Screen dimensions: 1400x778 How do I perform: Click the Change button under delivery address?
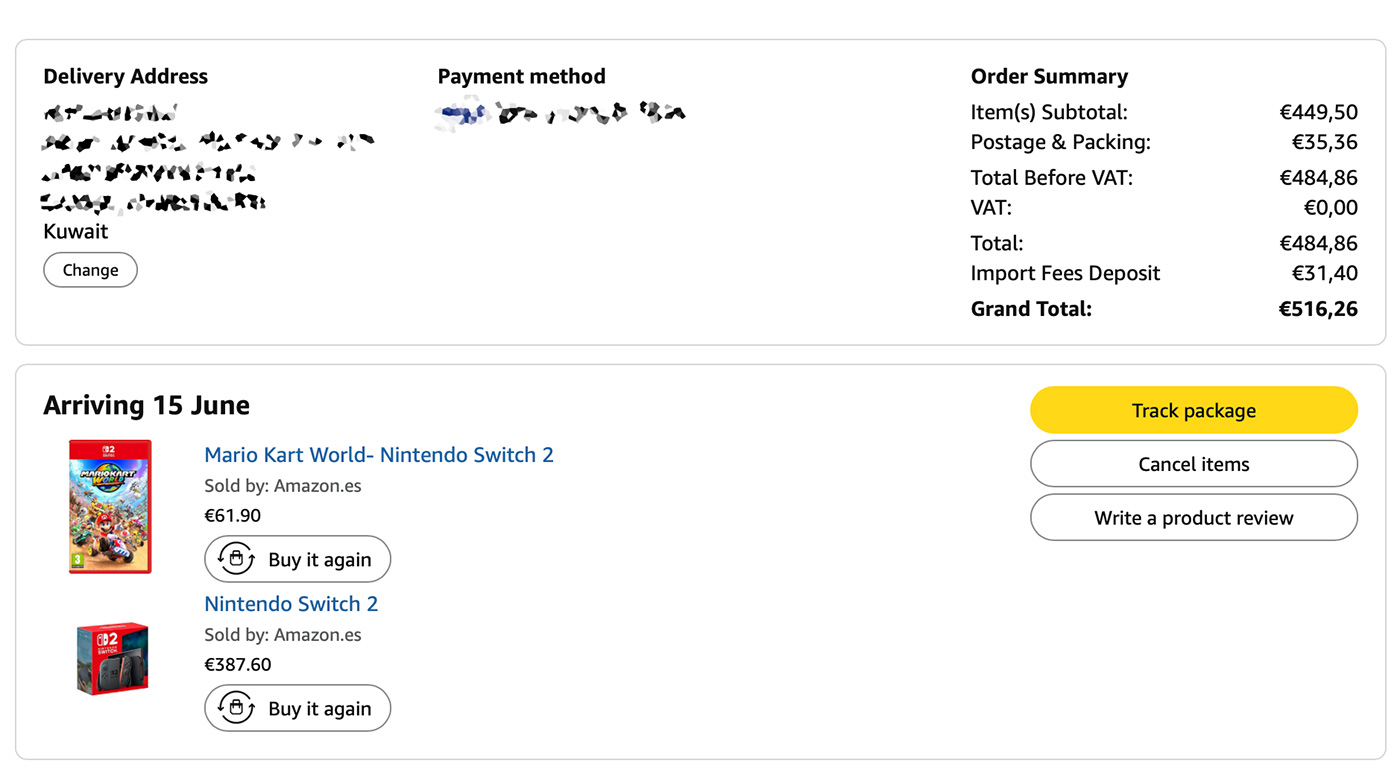point(90,270)
